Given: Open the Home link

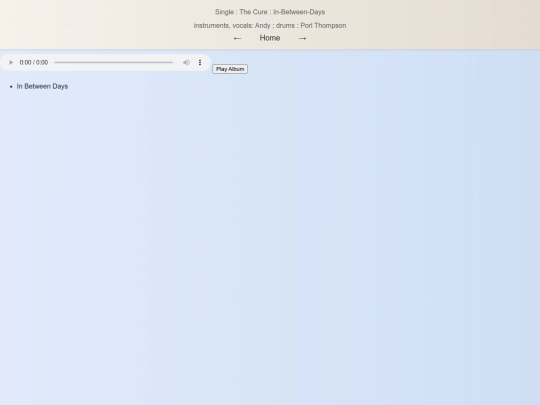Looking at the screenshot, I should pos(270,38).
